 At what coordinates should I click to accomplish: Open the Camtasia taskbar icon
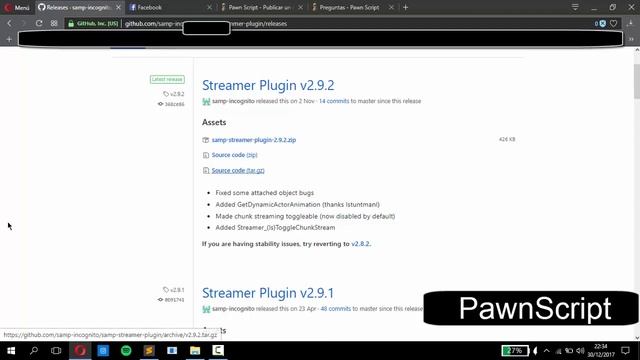point(218,351)
